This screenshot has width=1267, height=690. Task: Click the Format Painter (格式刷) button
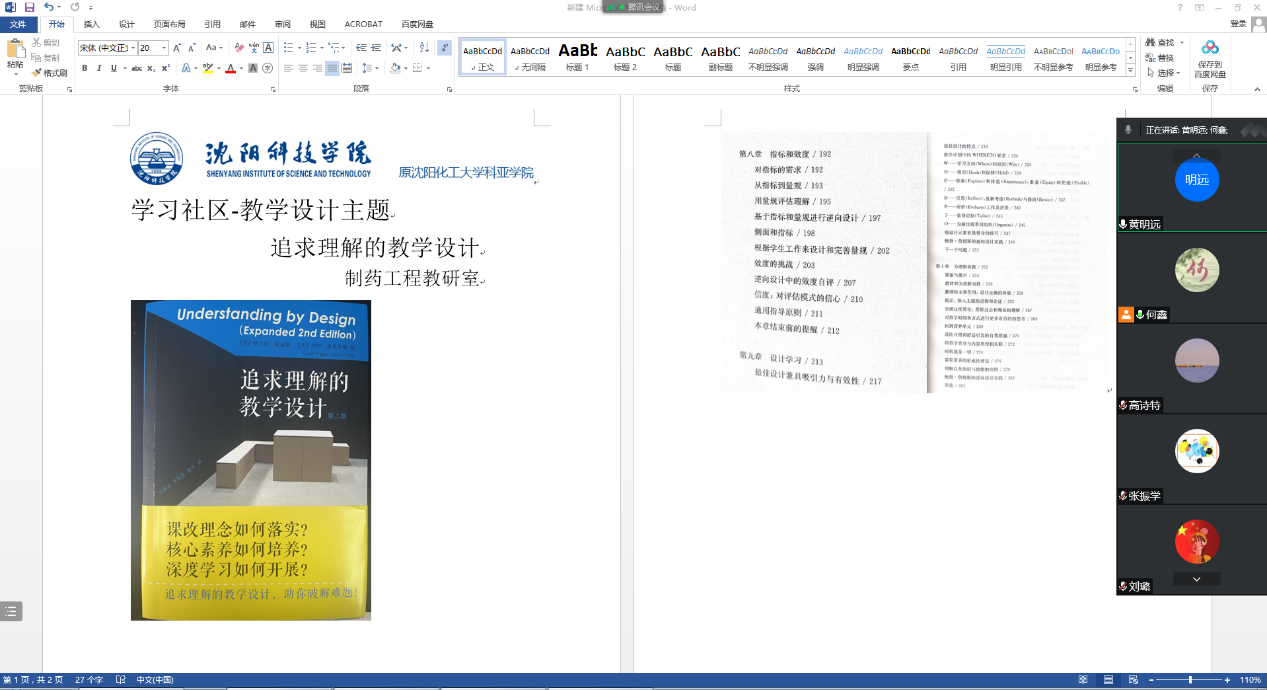coord(50,72)
